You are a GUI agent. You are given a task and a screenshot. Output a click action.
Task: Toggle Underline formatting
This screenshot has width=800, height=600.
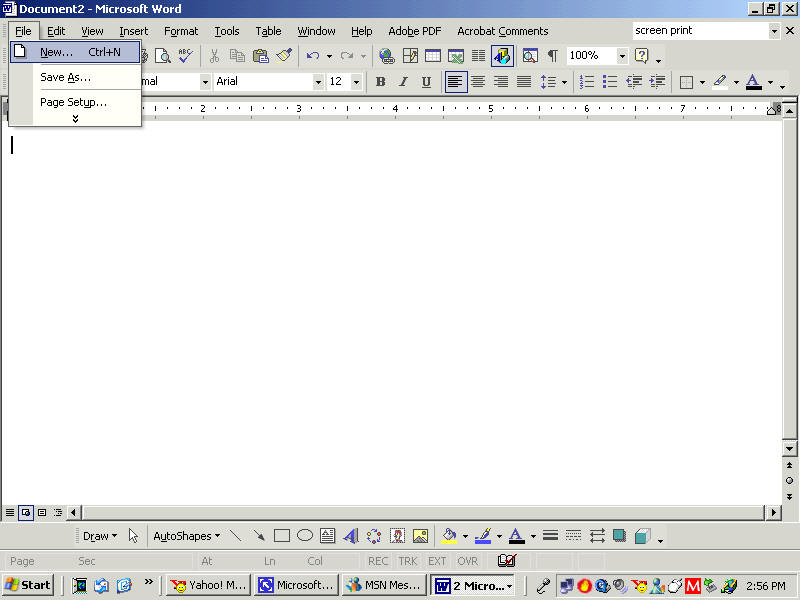426,82
